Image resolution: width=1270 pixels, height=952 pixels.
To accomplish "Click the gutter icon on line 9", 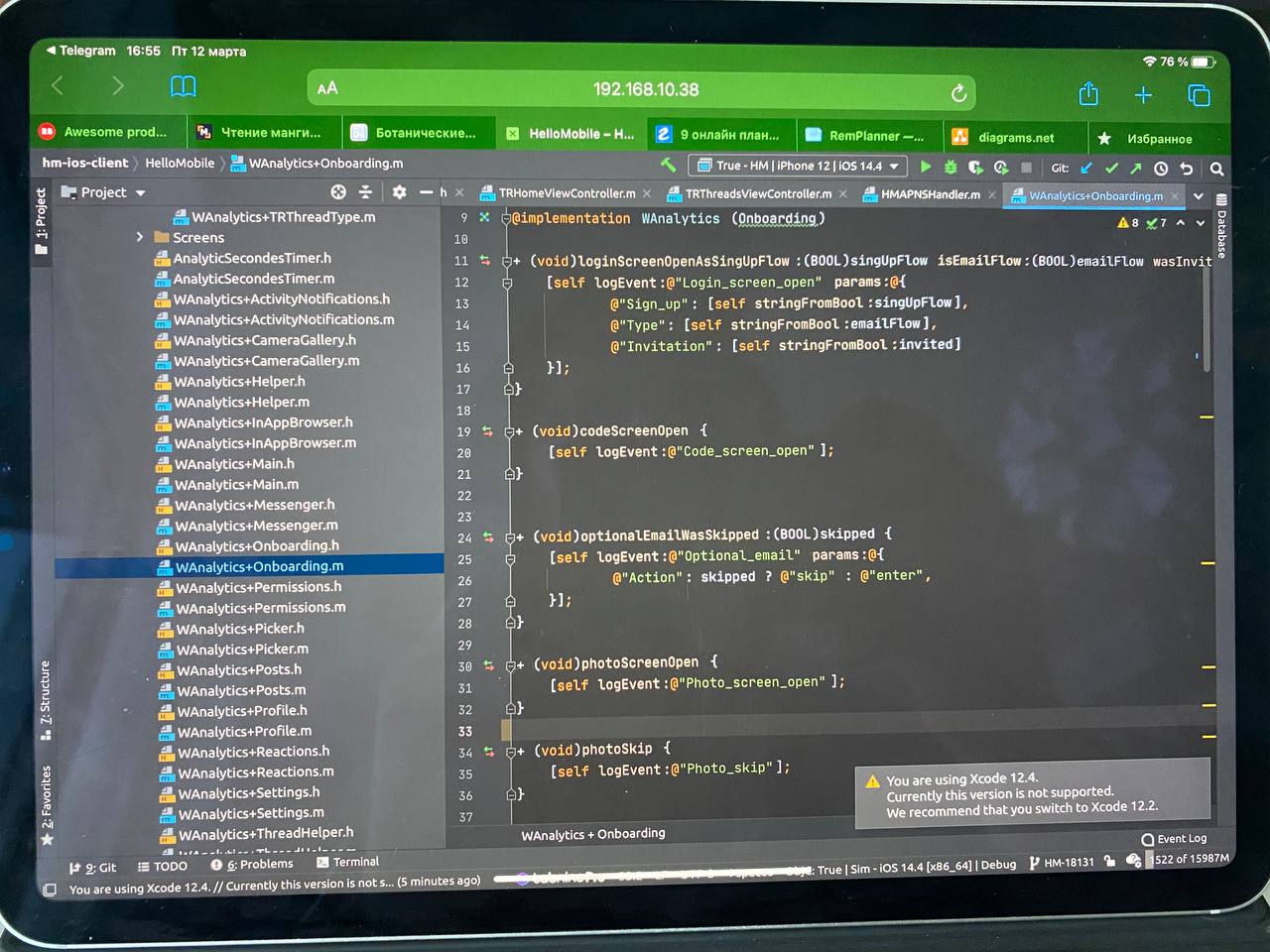I will 484,217.
